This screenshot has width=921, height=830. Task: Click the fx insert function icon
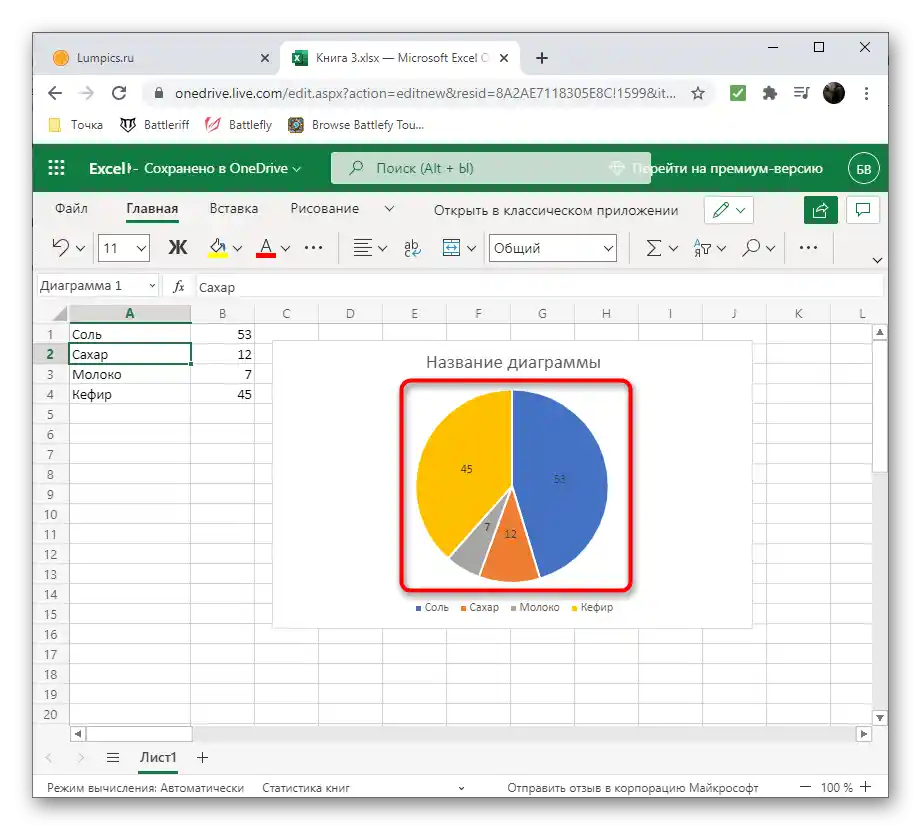tap(179, 287)
